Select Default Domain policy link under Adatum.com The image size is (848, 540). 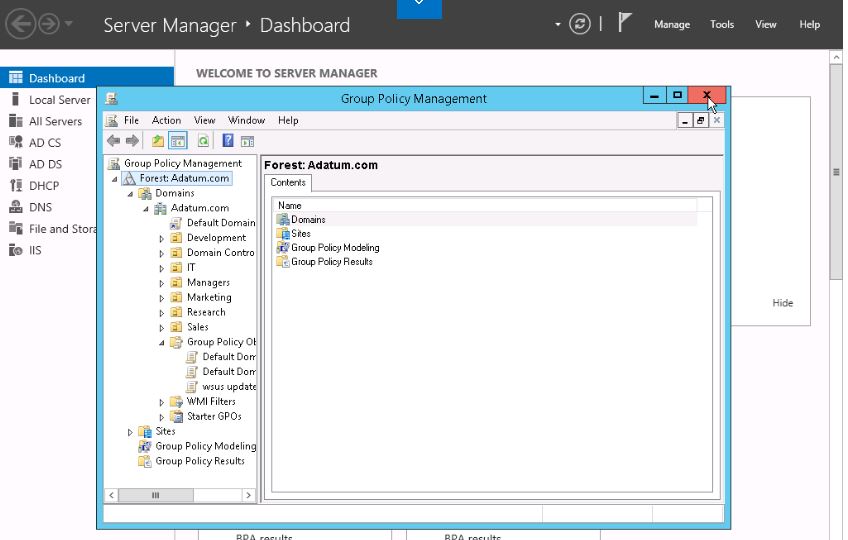[x=221, y=223]
